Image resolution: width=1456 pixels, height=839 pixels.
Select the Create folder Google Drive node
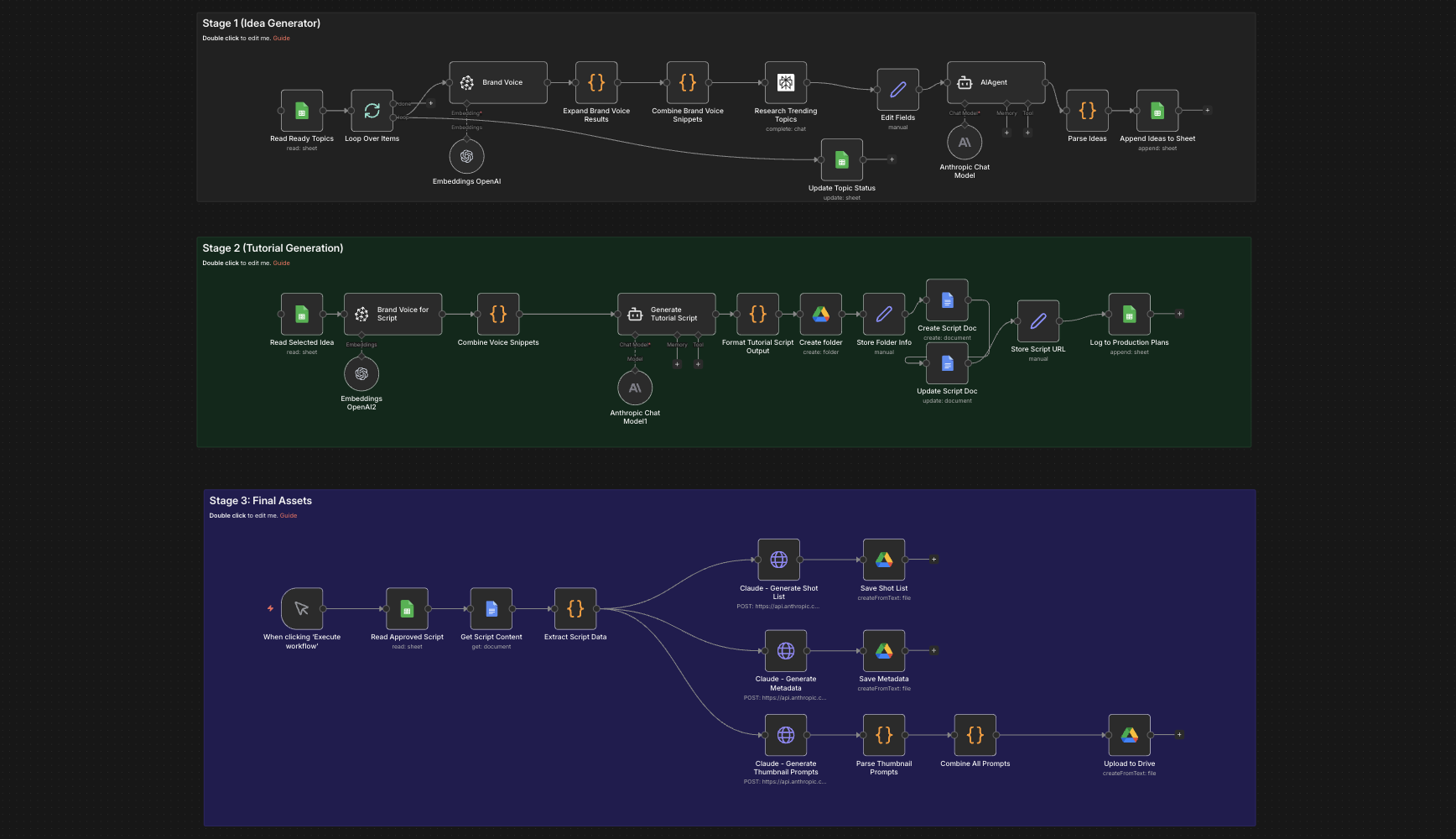[820, 313]
